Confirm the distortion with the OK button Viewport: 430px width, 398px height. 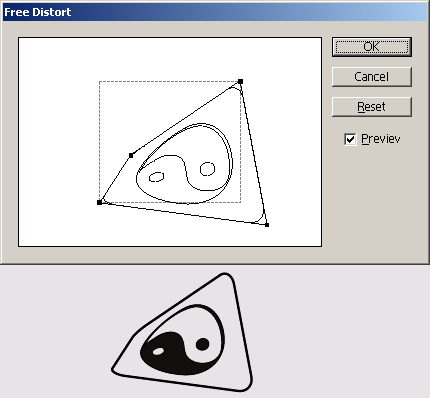coord(372,47)
